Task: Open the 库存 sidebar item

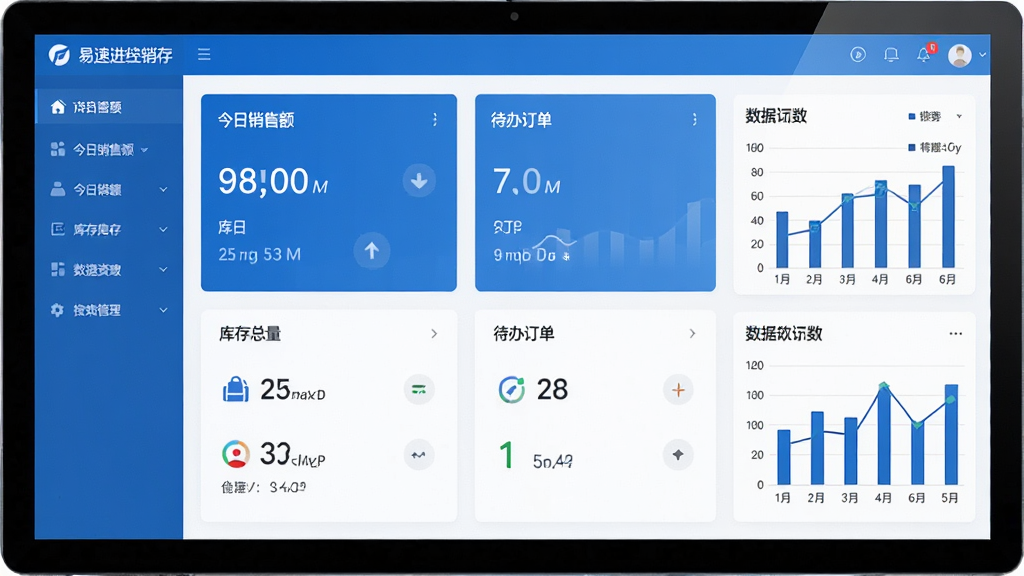Action: click(108, 229)
